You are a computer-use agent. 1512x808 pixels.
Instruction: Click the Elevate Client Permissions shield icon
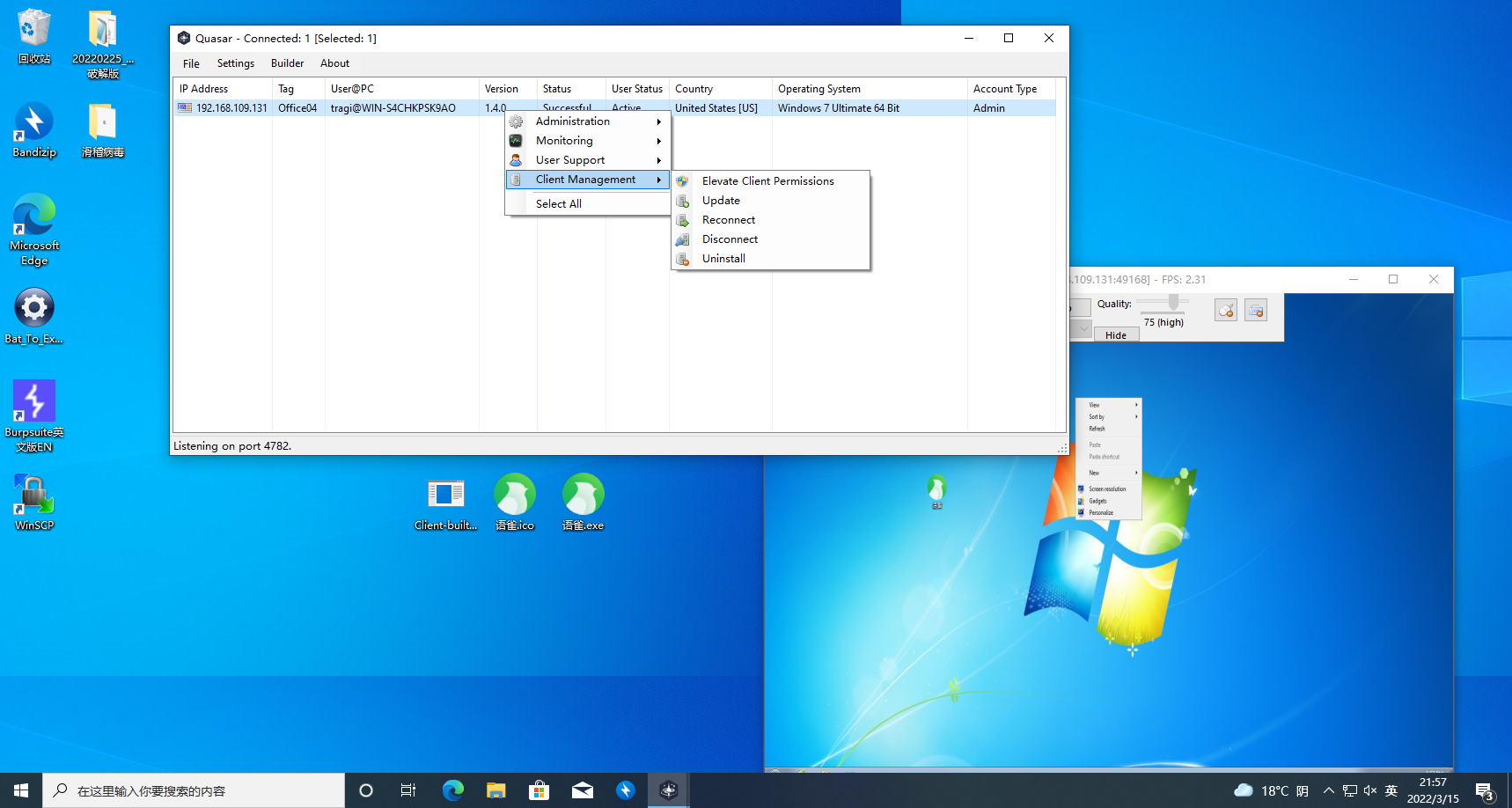tap(683, 181)
